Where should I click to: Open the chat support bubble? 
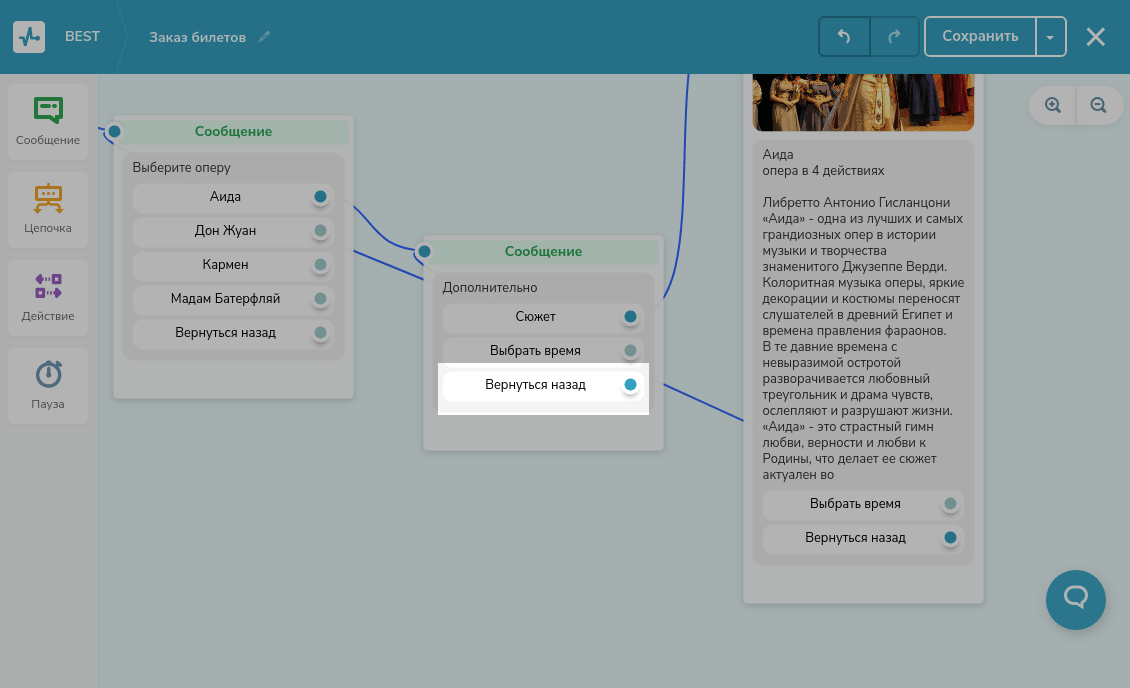point(1075,600)
